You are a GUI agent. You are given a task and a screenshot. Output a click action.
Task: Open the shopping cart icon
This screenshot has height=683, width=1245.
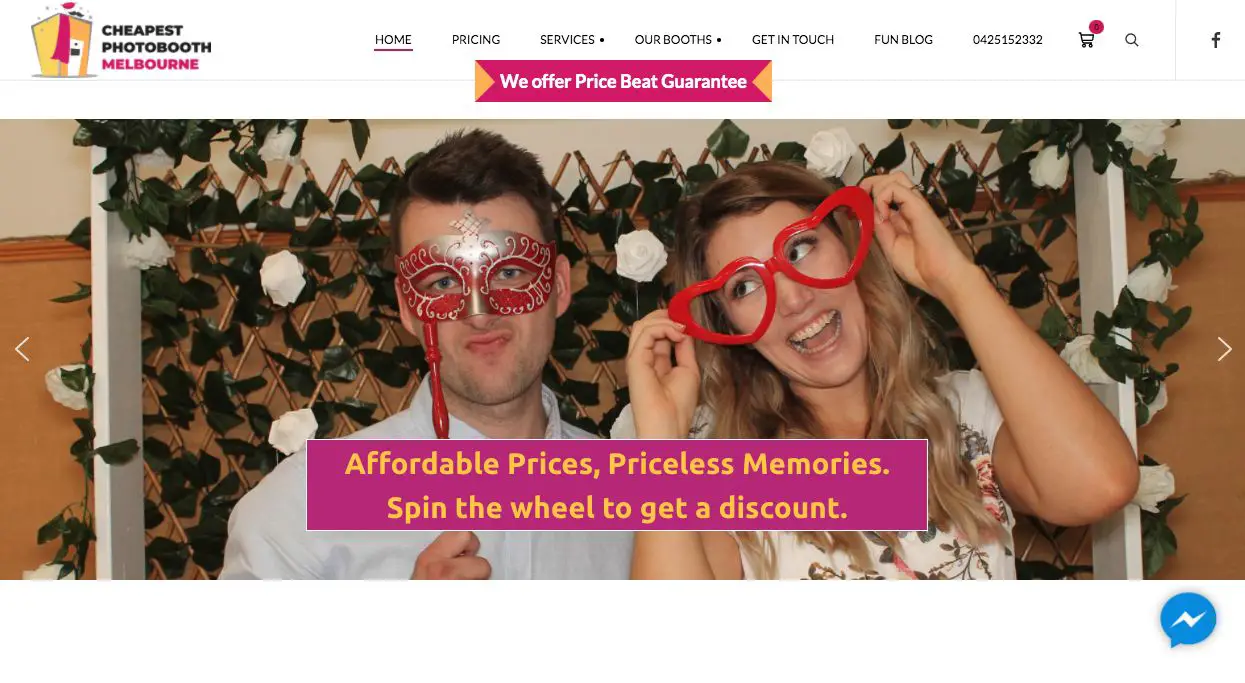(1086, 40)
